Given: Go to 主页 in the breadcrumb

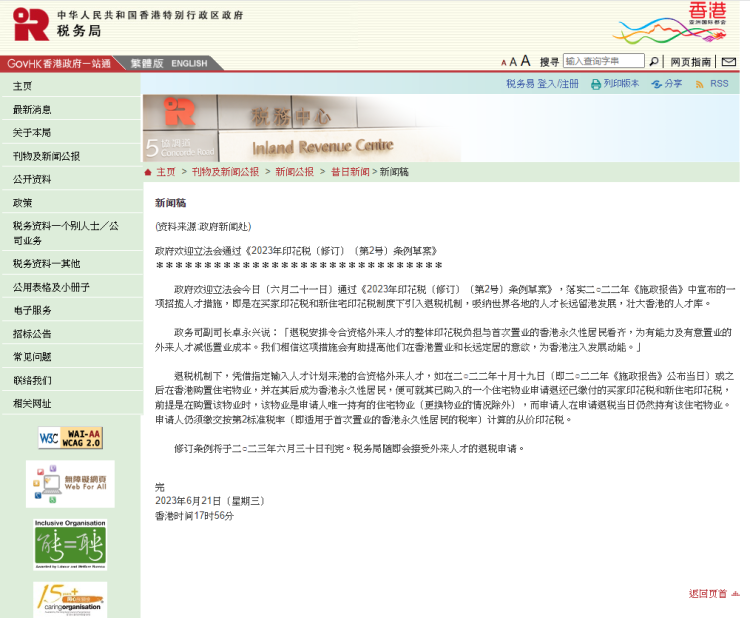Looking at the screenshot, I should [166, 172].
